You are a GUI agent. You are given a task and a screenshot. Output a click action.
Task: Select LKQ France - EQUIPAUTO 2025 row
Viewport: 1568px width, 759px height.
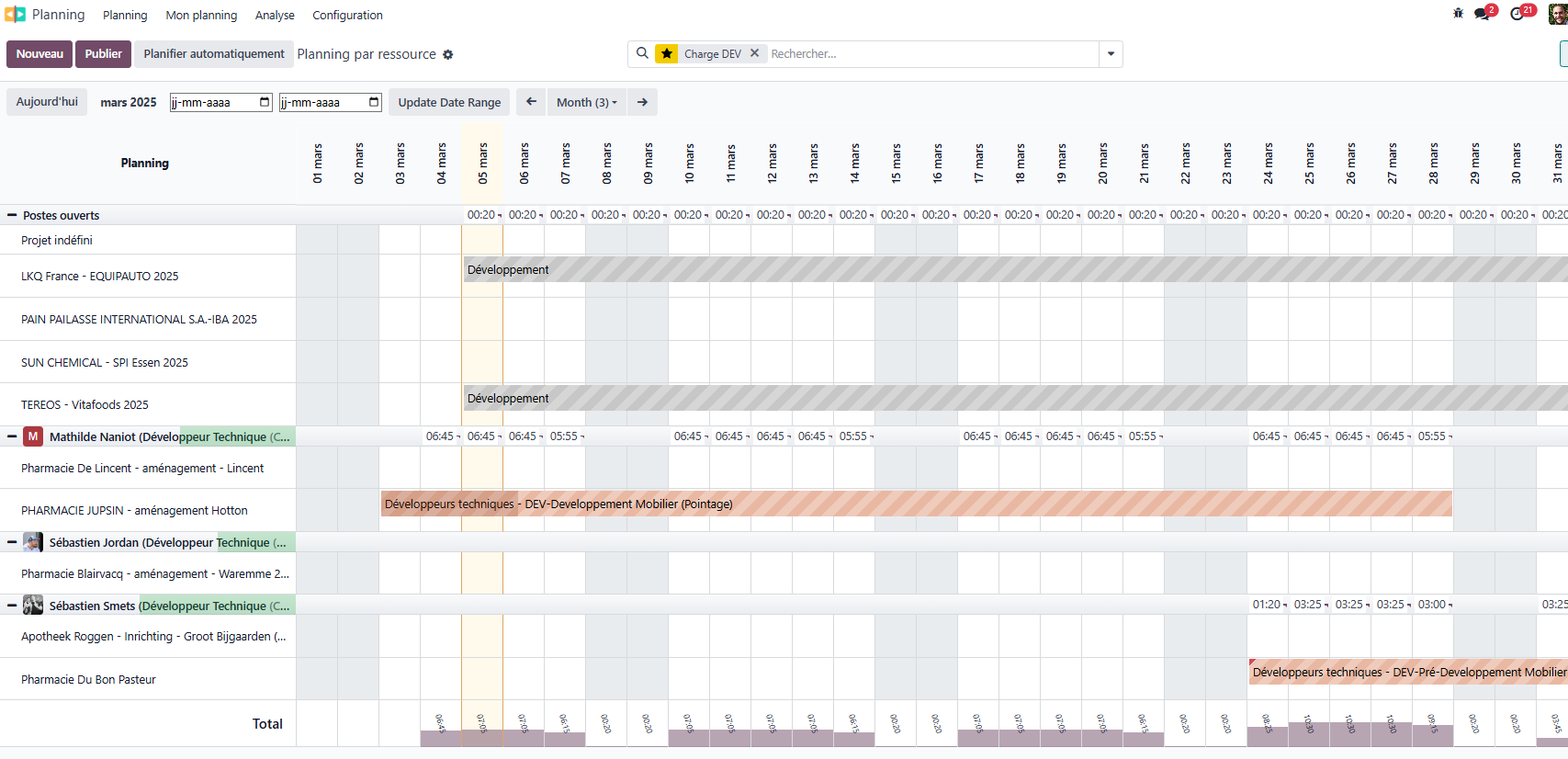[148, 276]
